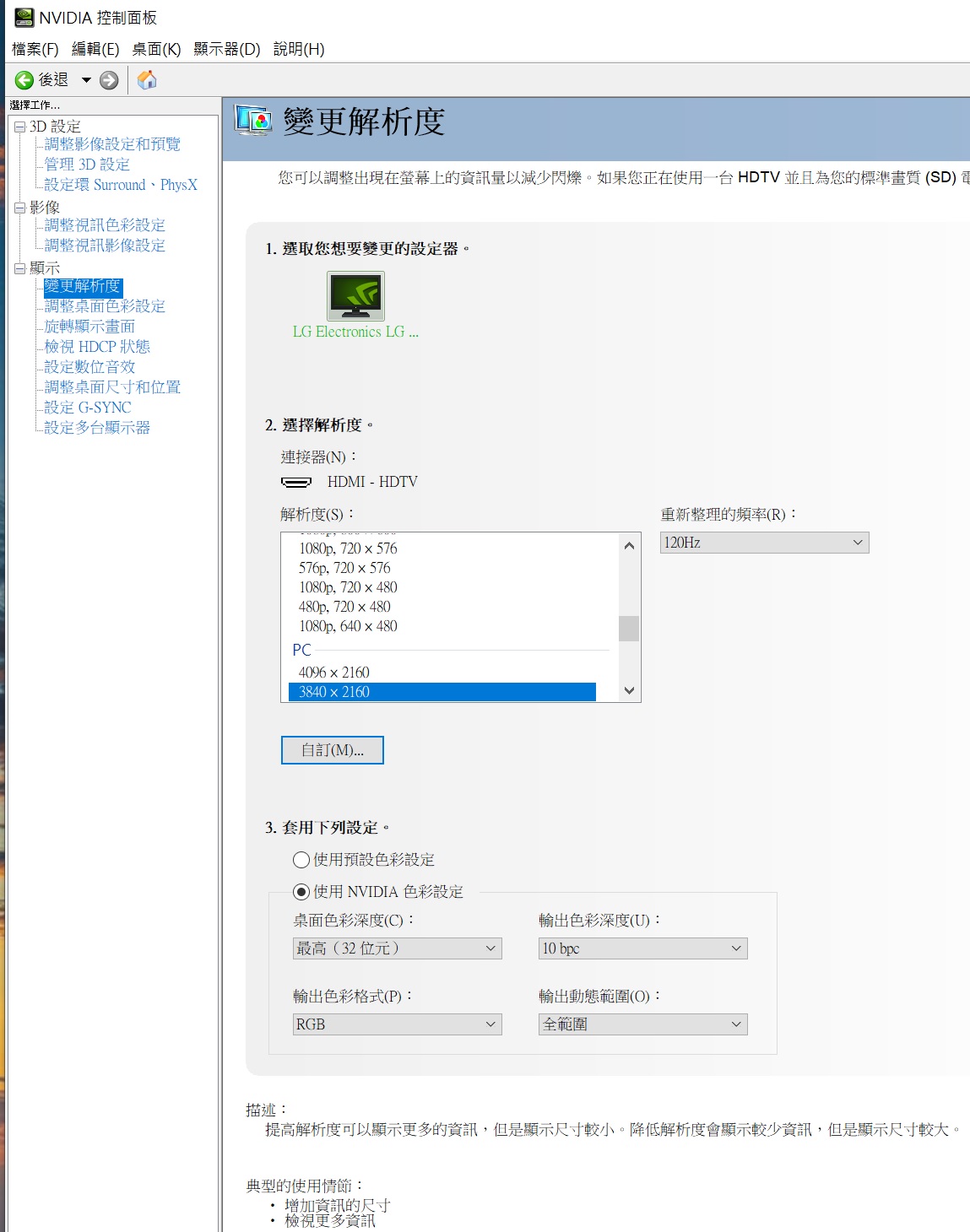Open 調整桌面色彩設定 page
Screen dimensions: 970x1232
coord(105,306)
